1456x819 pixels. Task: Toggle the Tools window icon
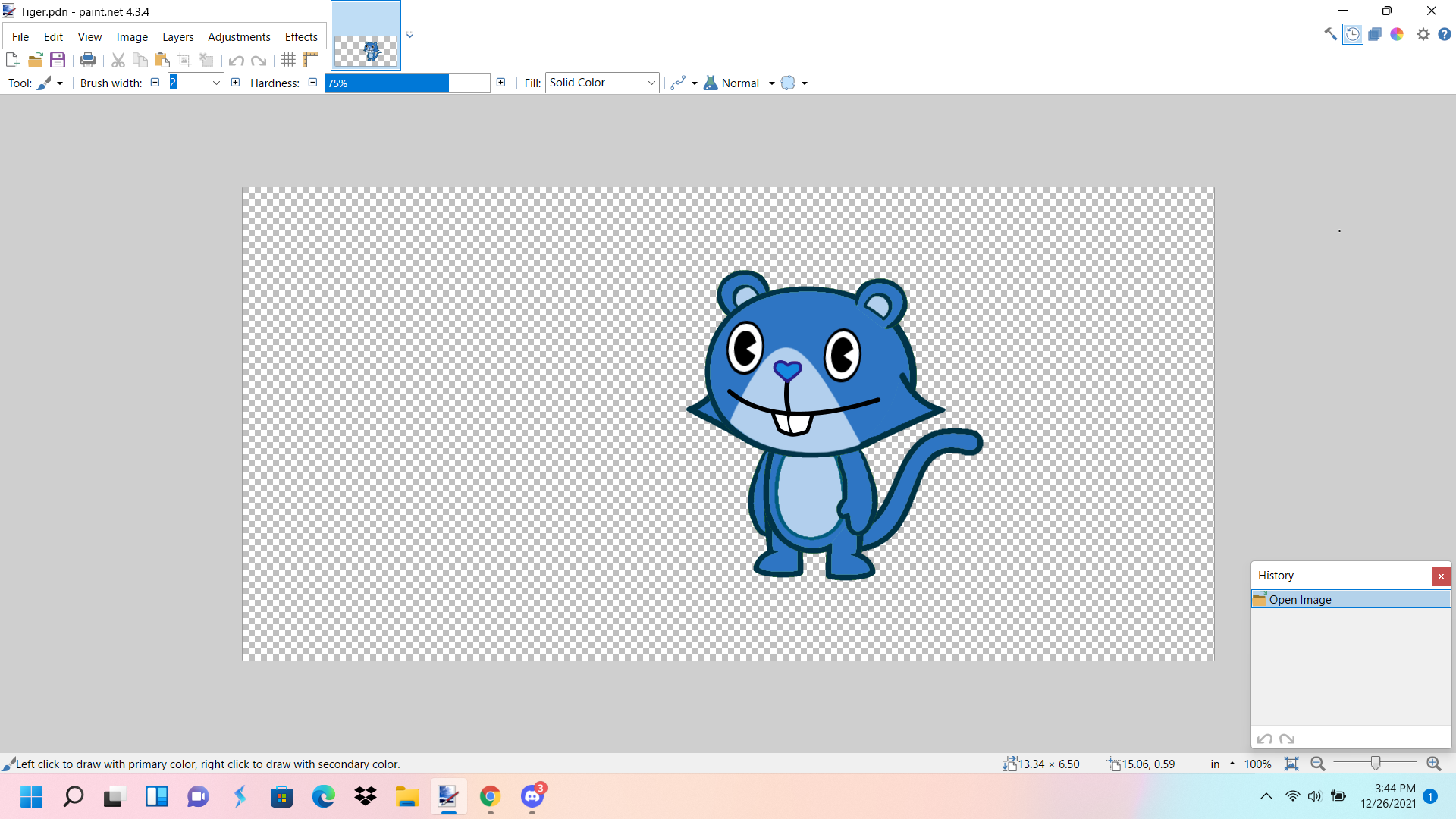1331,34
